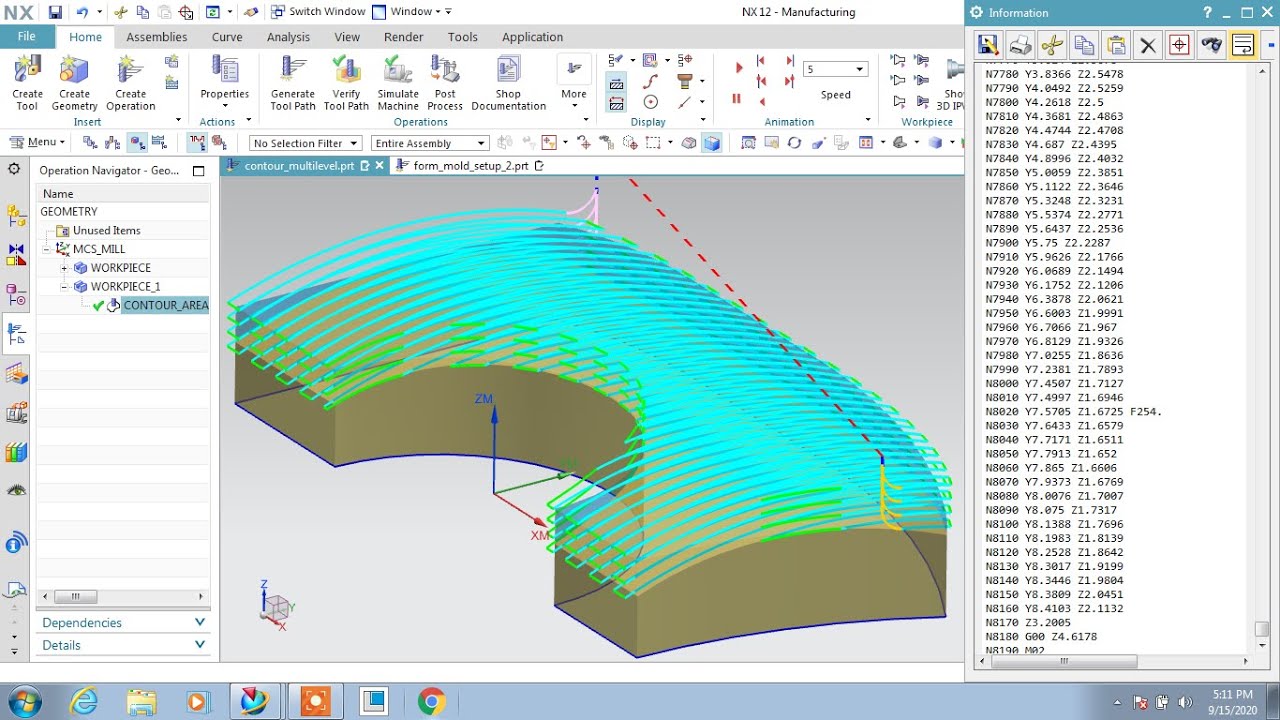Click the Fit view icon
The width and height of the screenshot is (1280, 720).
tap(748, 143)
